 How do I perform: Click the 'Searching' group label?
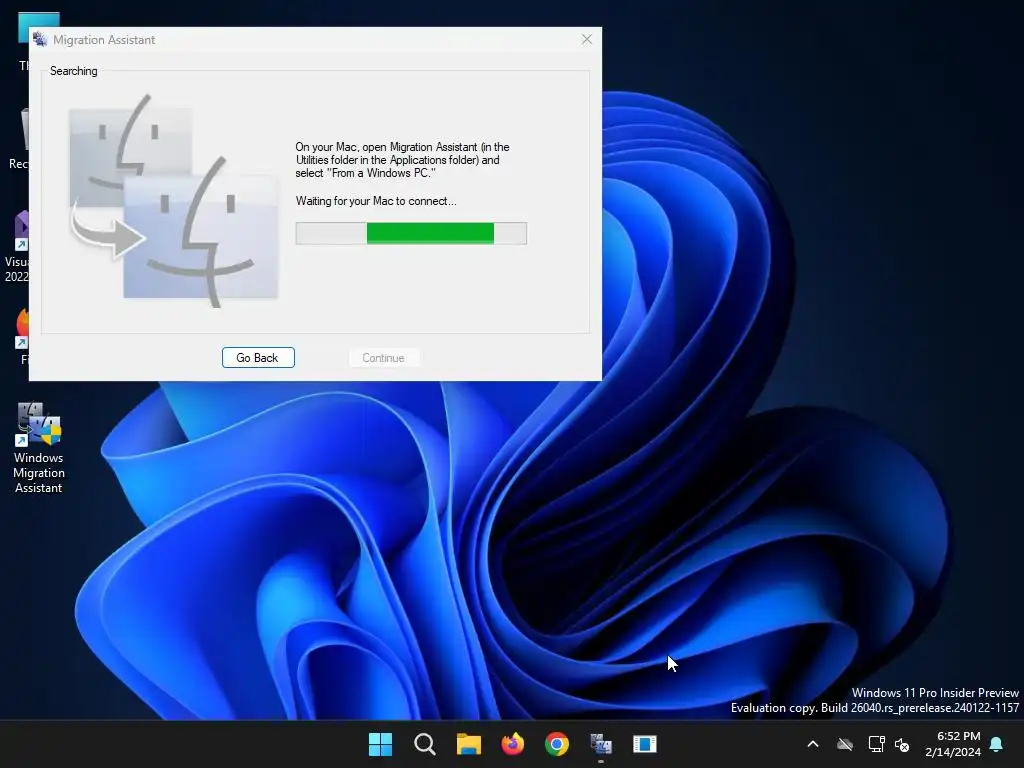pyautogui.click(x=74, y=71)
